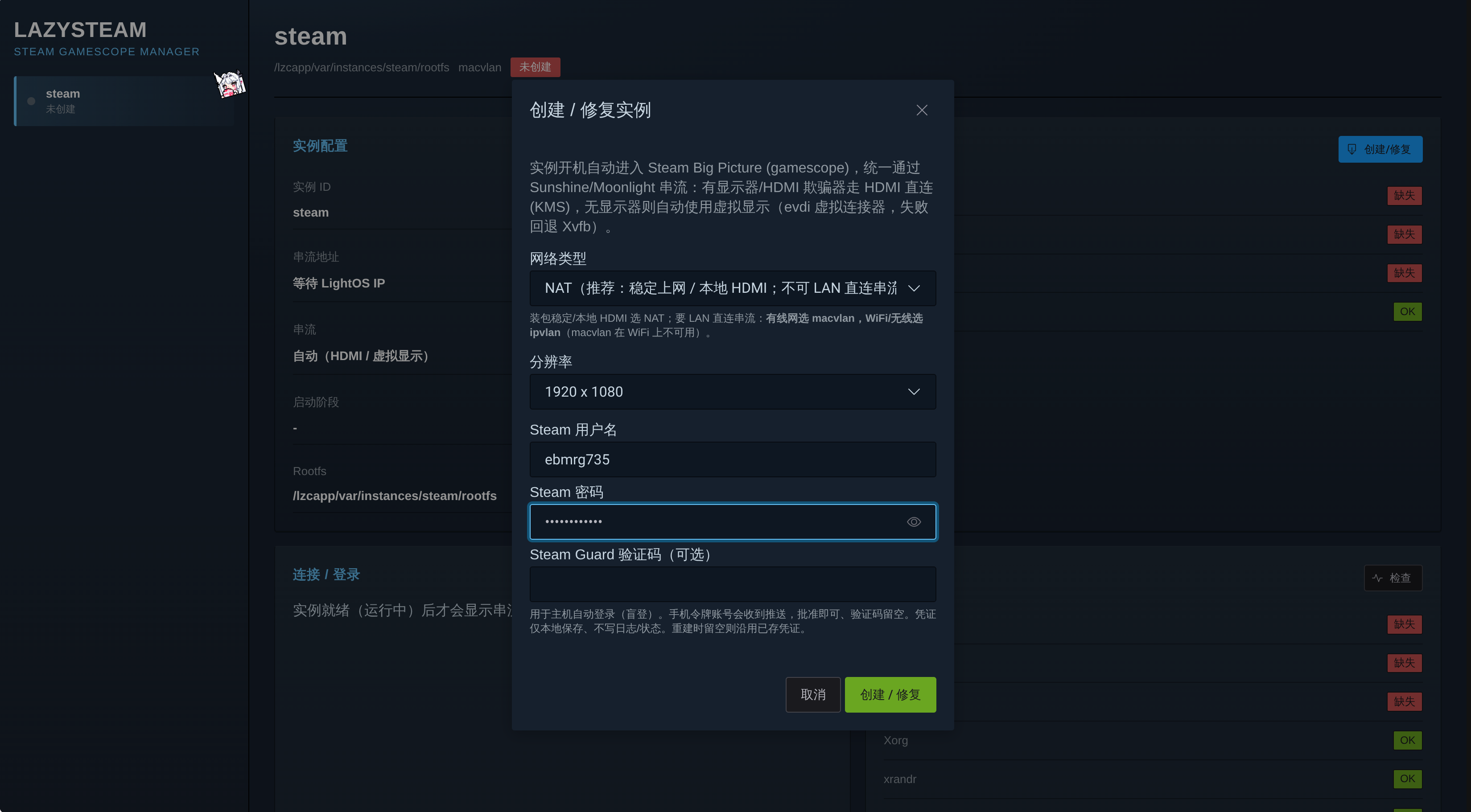Viewport: 1471px width, 812px height.
Task: Click the 实例 ID label
Action: pos(312,187)
